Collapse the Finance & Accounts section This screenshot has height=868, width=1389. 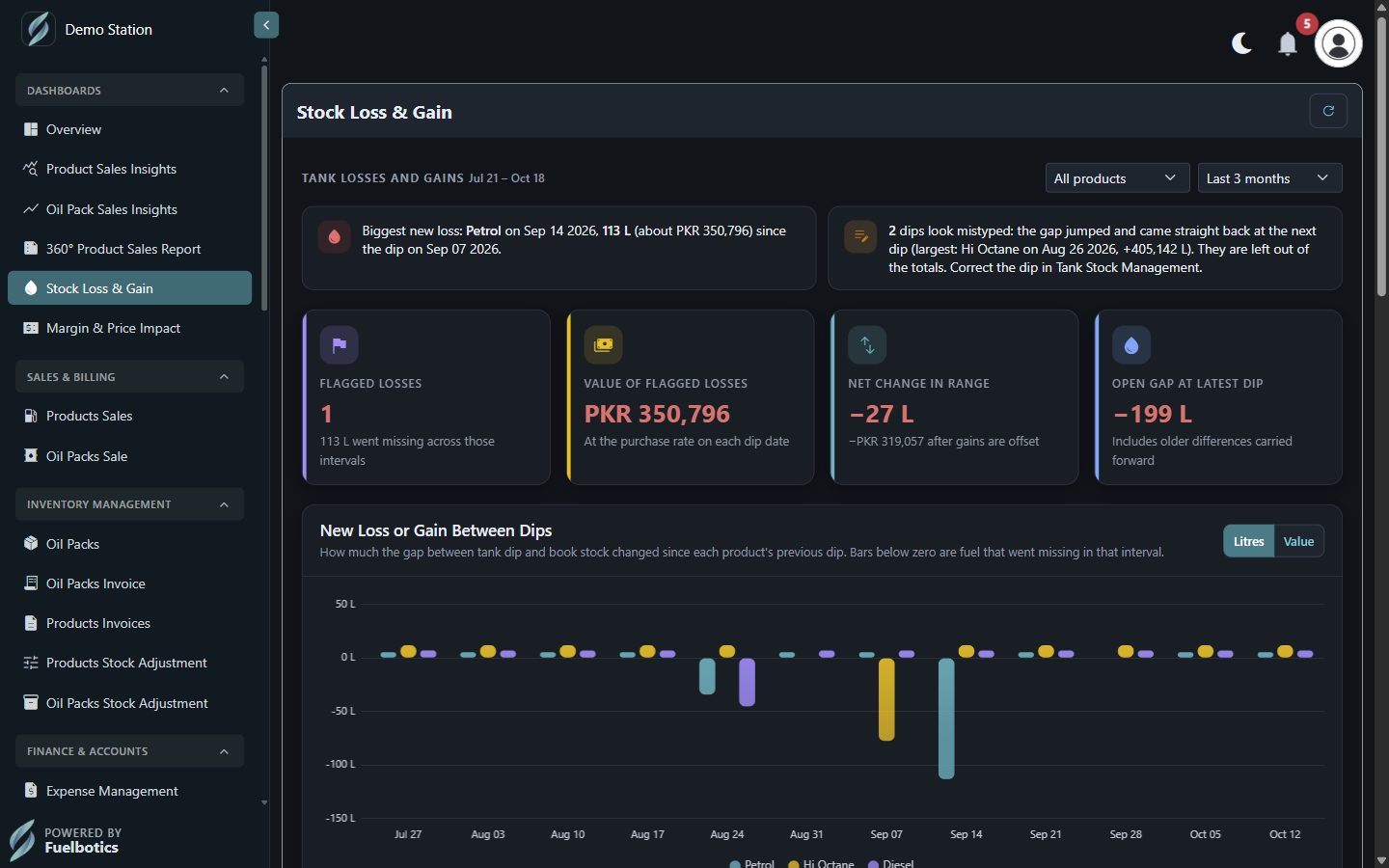coord(129,750)
